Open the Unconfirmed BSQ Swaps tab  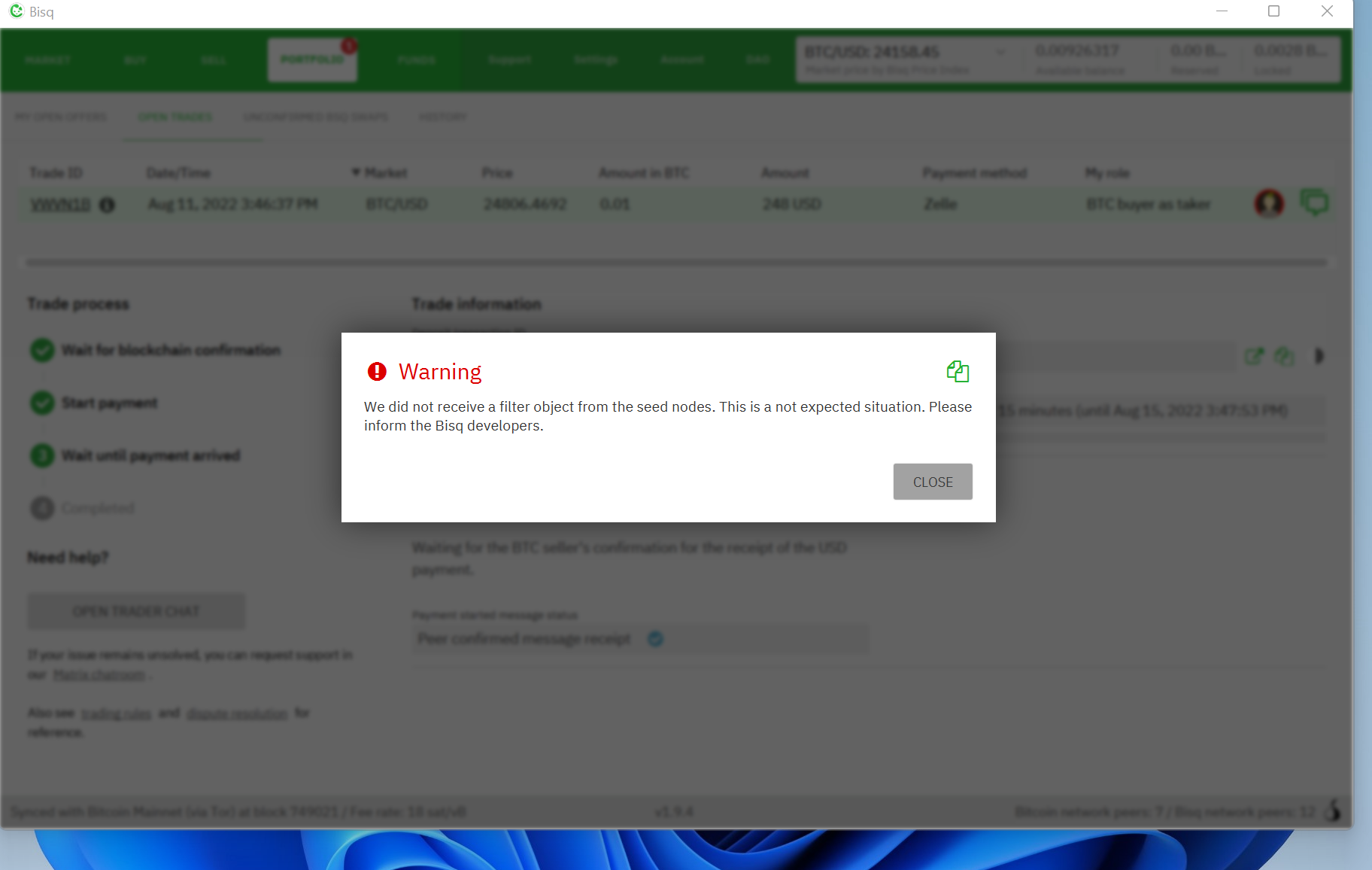tap(315, 117)
